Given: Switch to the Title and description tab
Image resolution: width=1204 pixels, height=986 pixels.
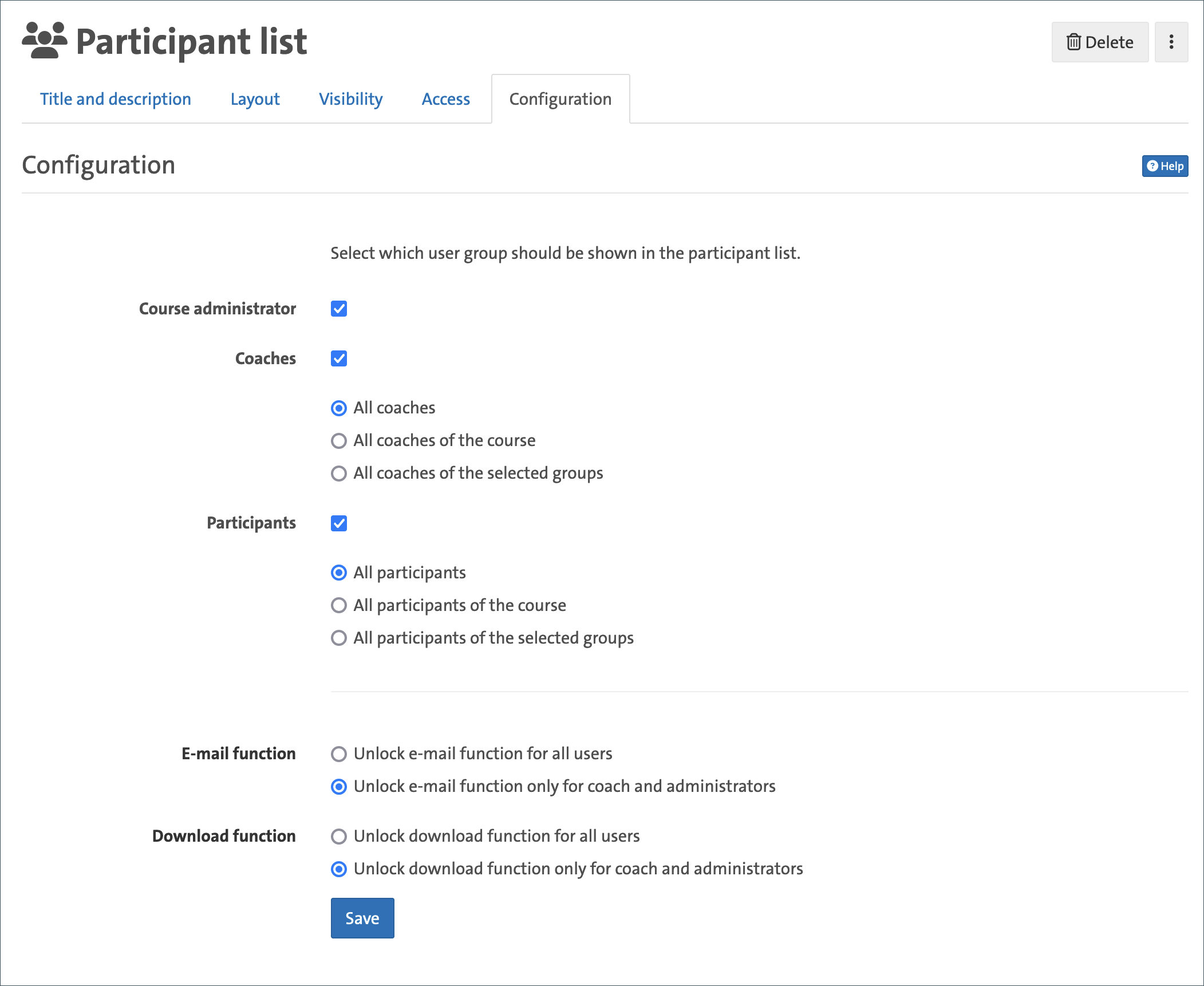Looking at the screenshot, I should coord(116,98).
